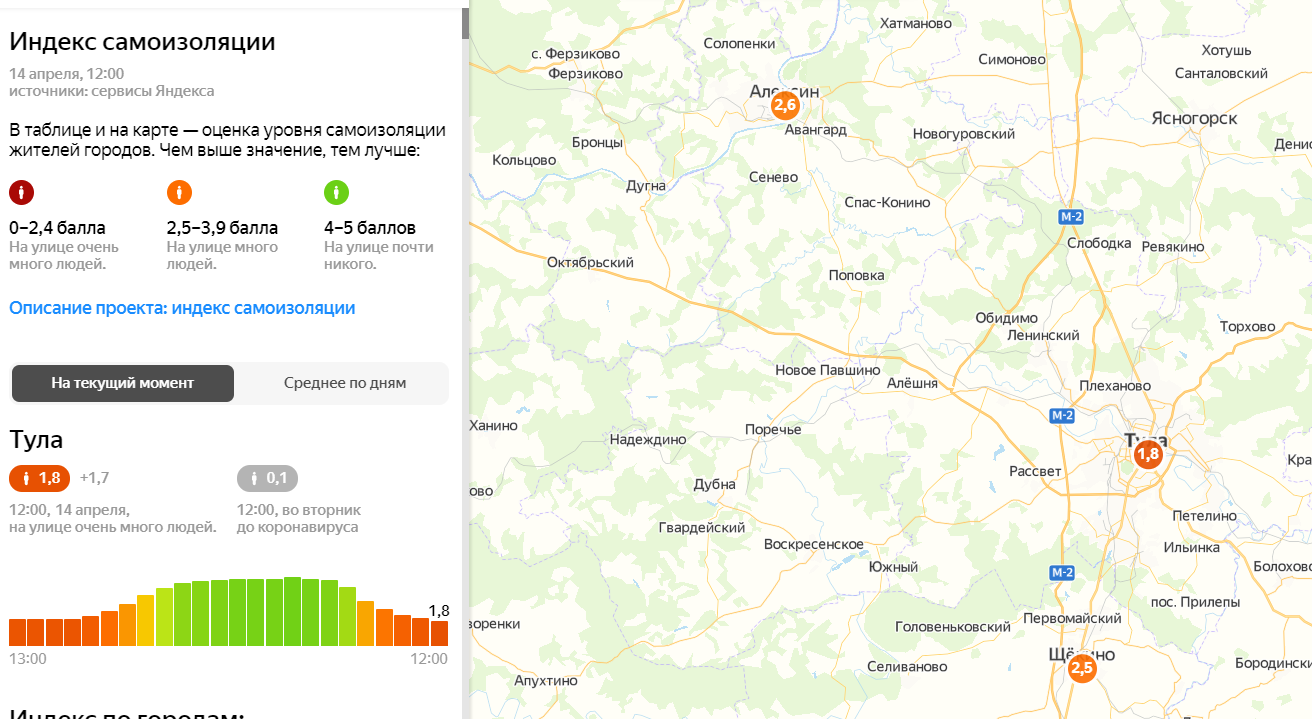Screen dimensions: 1312x719
Task: Click the green person legend icon
Action: click(x=336, y=192)
